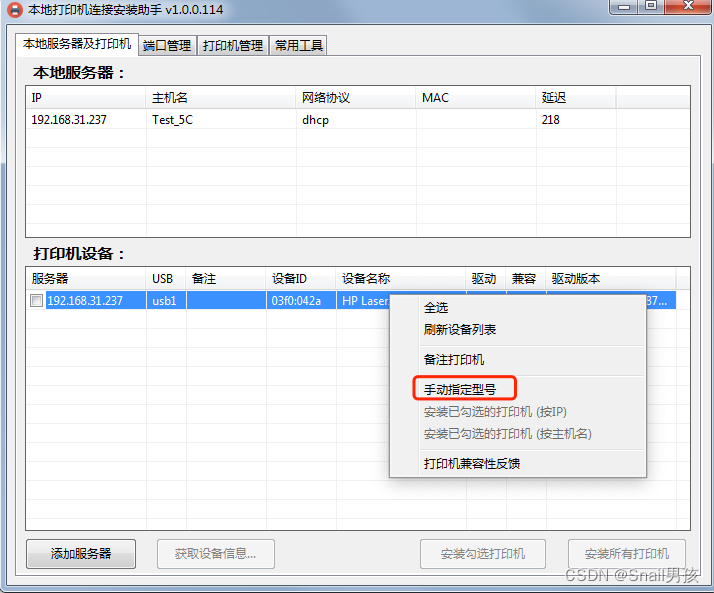Click the 获取设备信息... button
Viewport: 714px width, 593px height.
[216, 554]
